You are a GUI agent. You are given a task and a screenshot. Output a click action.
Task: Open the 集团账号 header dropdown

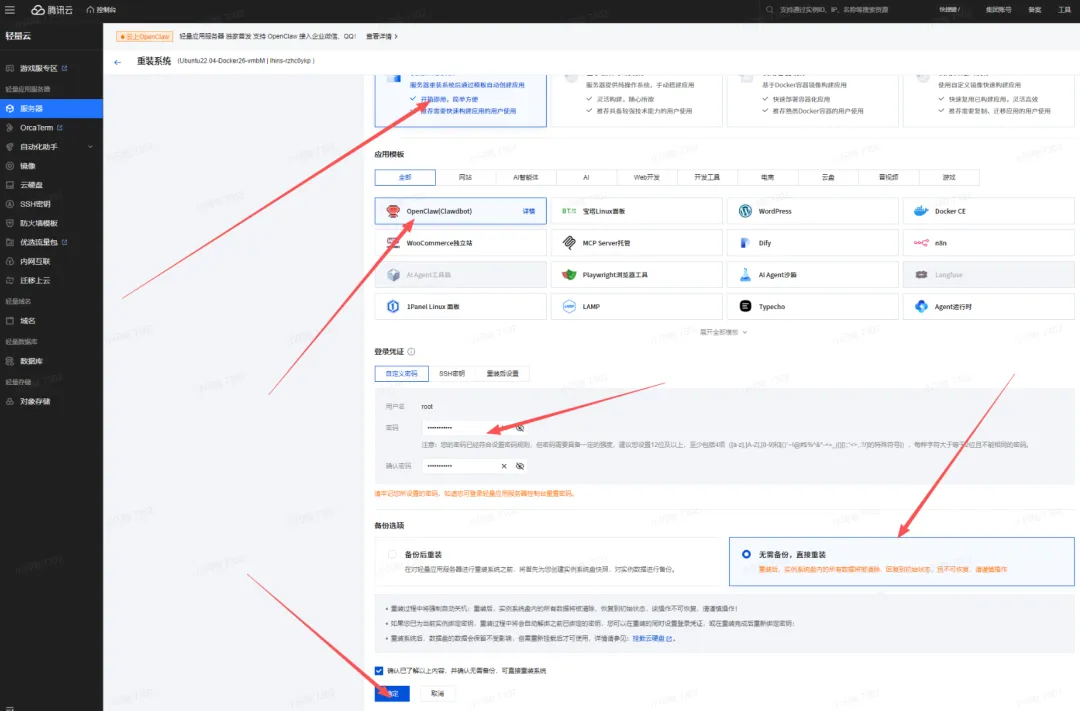point(998,10)
